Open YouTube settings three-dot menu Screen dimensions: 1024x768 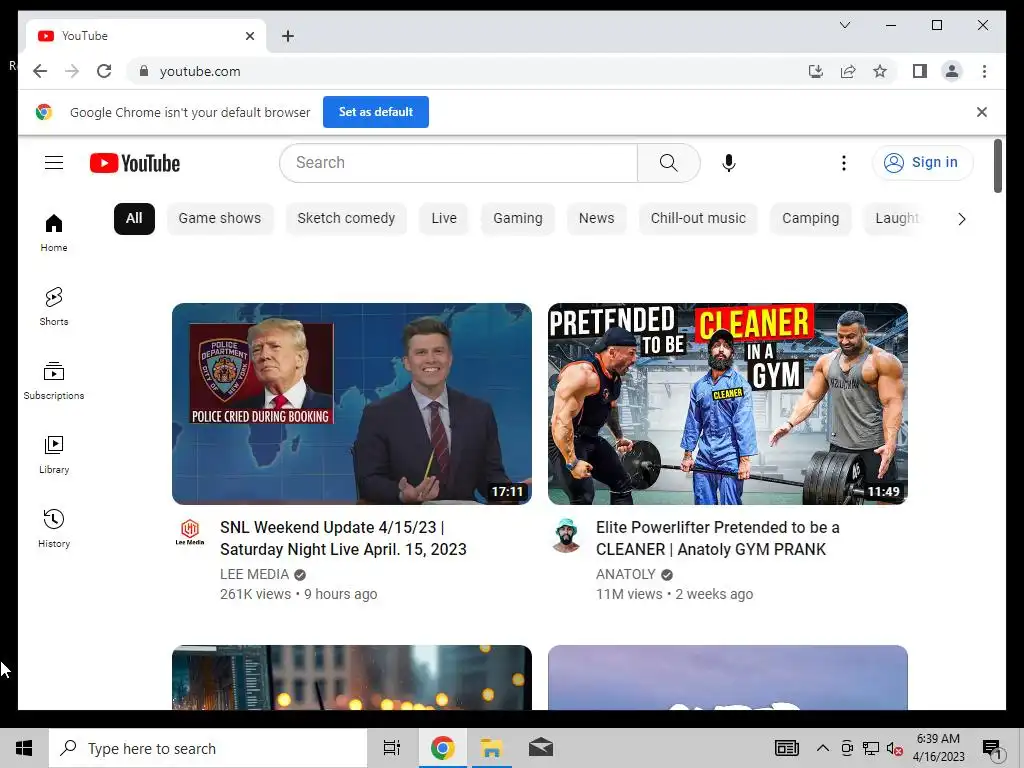click(x=844, y=163)
